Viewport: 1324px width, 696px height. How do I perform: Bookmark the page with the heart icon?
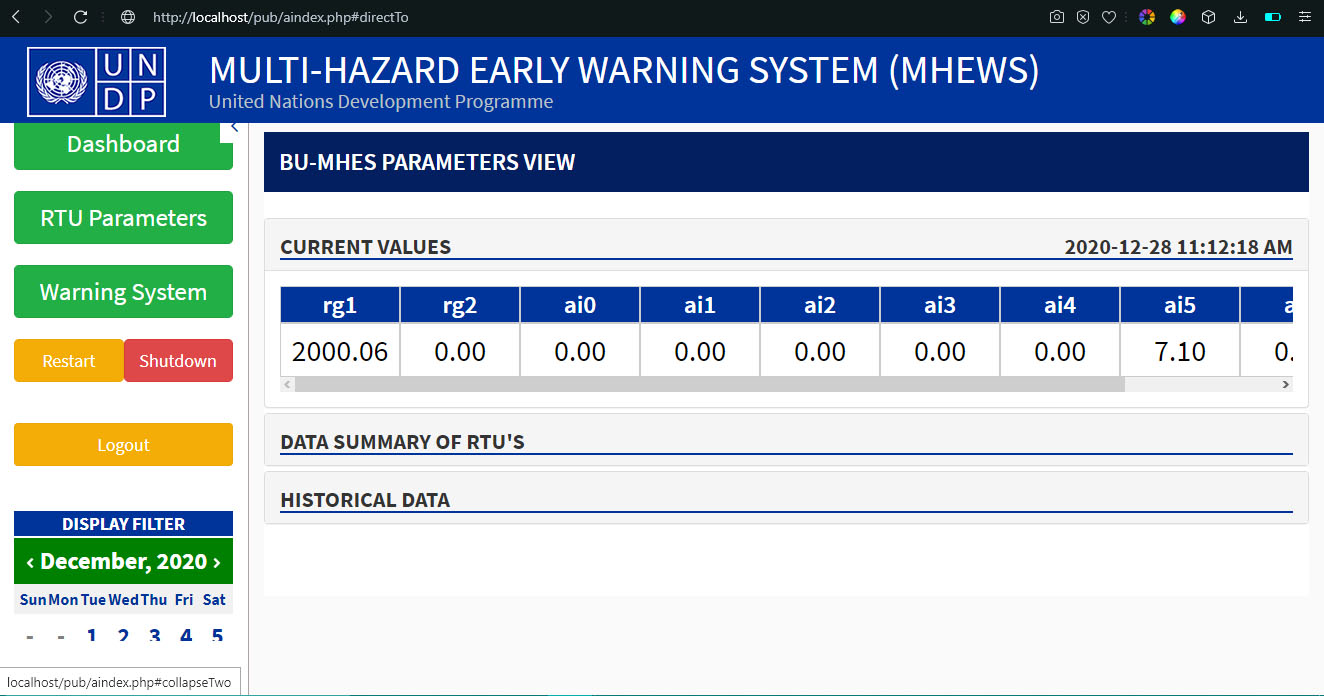pos(1109,17)
